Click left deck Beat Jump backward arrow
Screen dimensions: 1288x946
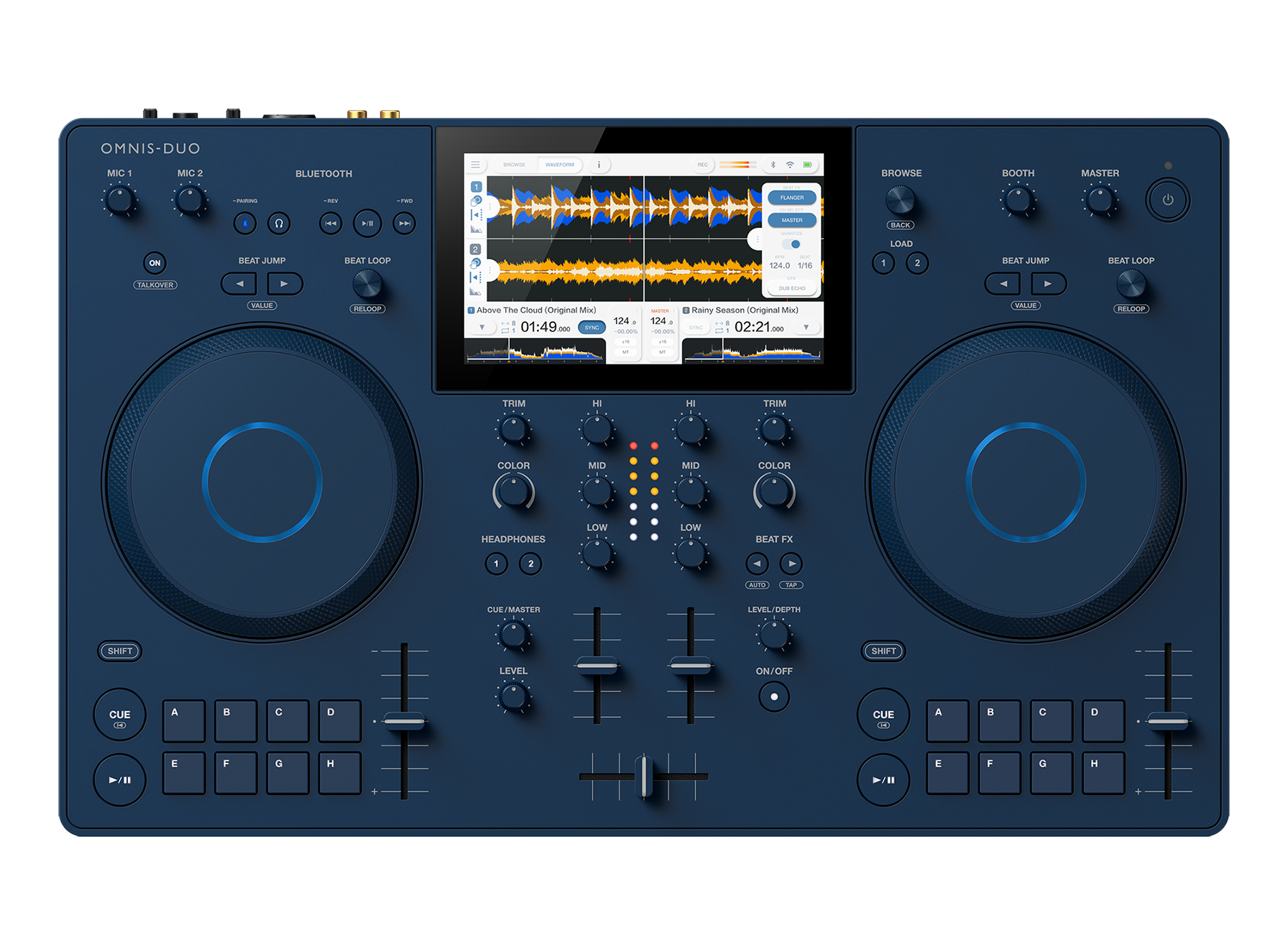pyautogui.click(x=239, y=284)
